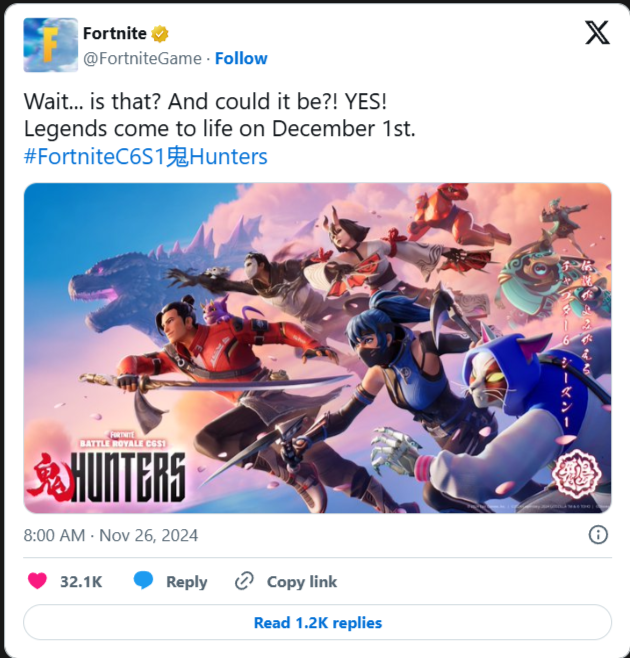Click the blue reply bubble icon

(143, 581)
